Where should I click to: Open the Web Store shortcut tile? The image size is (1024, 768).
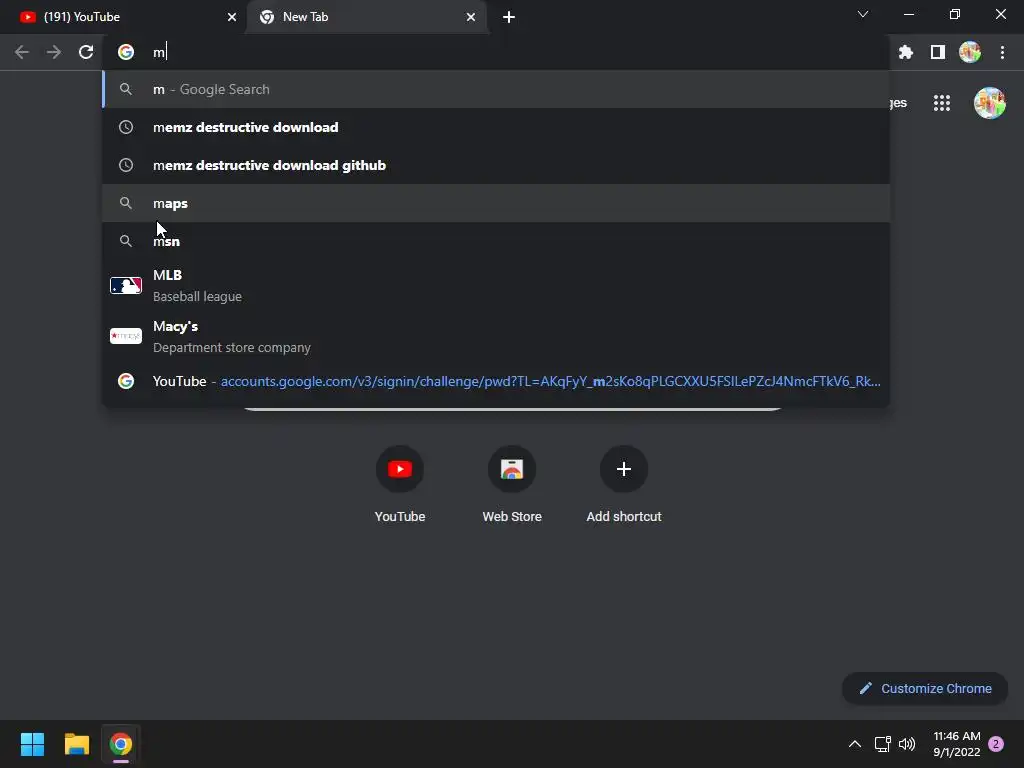512,485
